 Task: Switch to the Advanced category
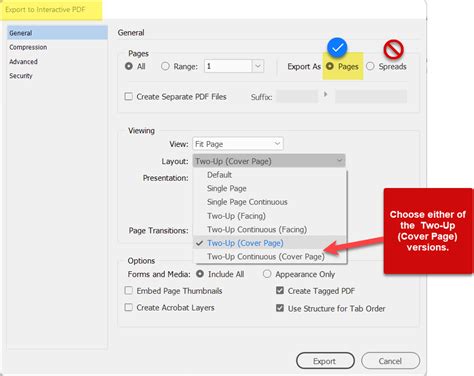pyautogui.click(x=23, y=62)
